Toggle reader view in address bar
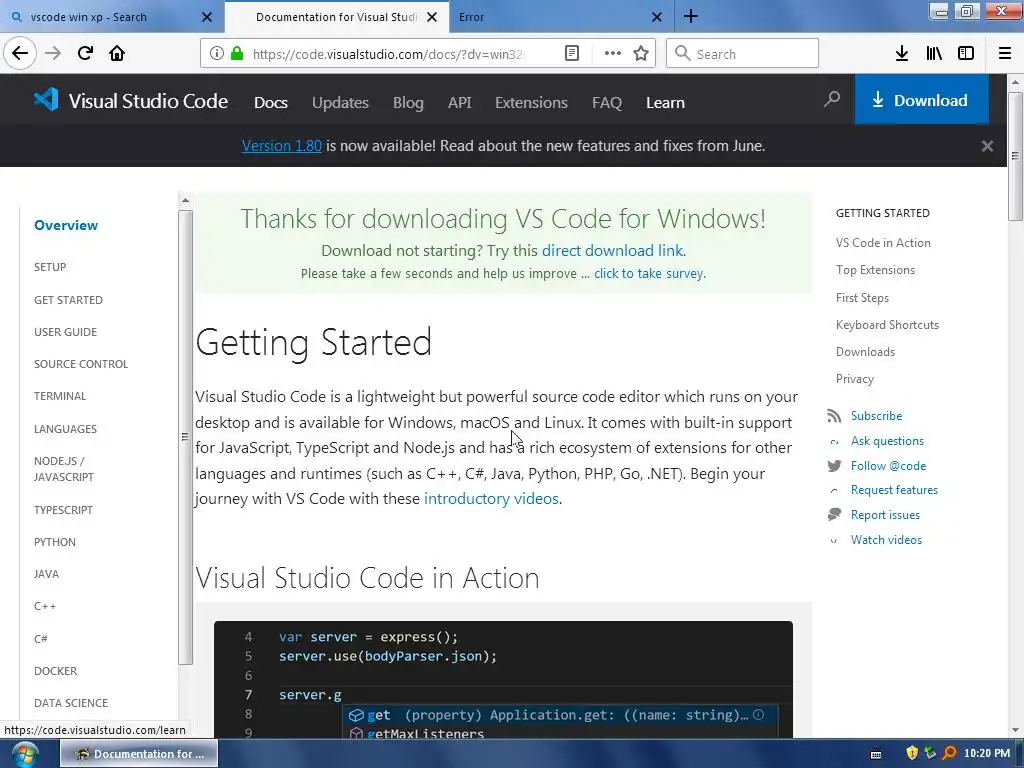This screenshot has width=1024, height=768. [571, 54]
